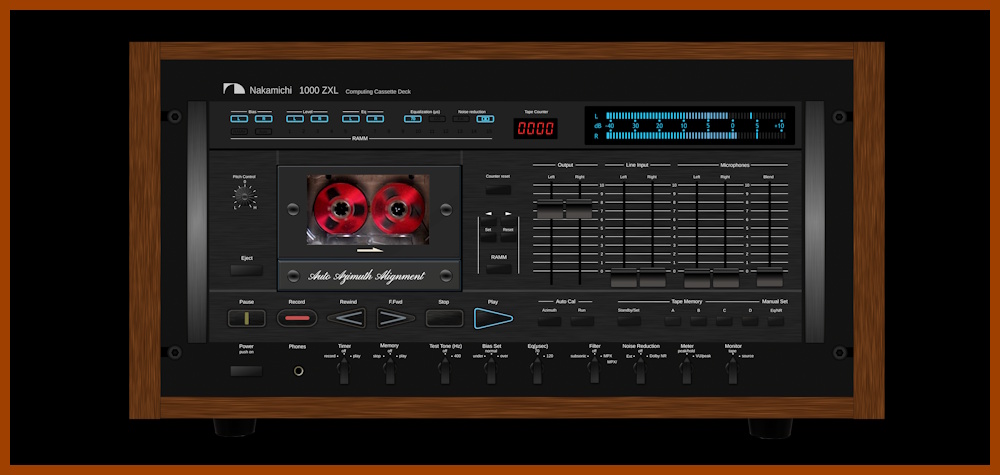Toggle the Meter peak hold/VU peak switch
Viewport: 1000px width, 475px height.
point(686,370)
